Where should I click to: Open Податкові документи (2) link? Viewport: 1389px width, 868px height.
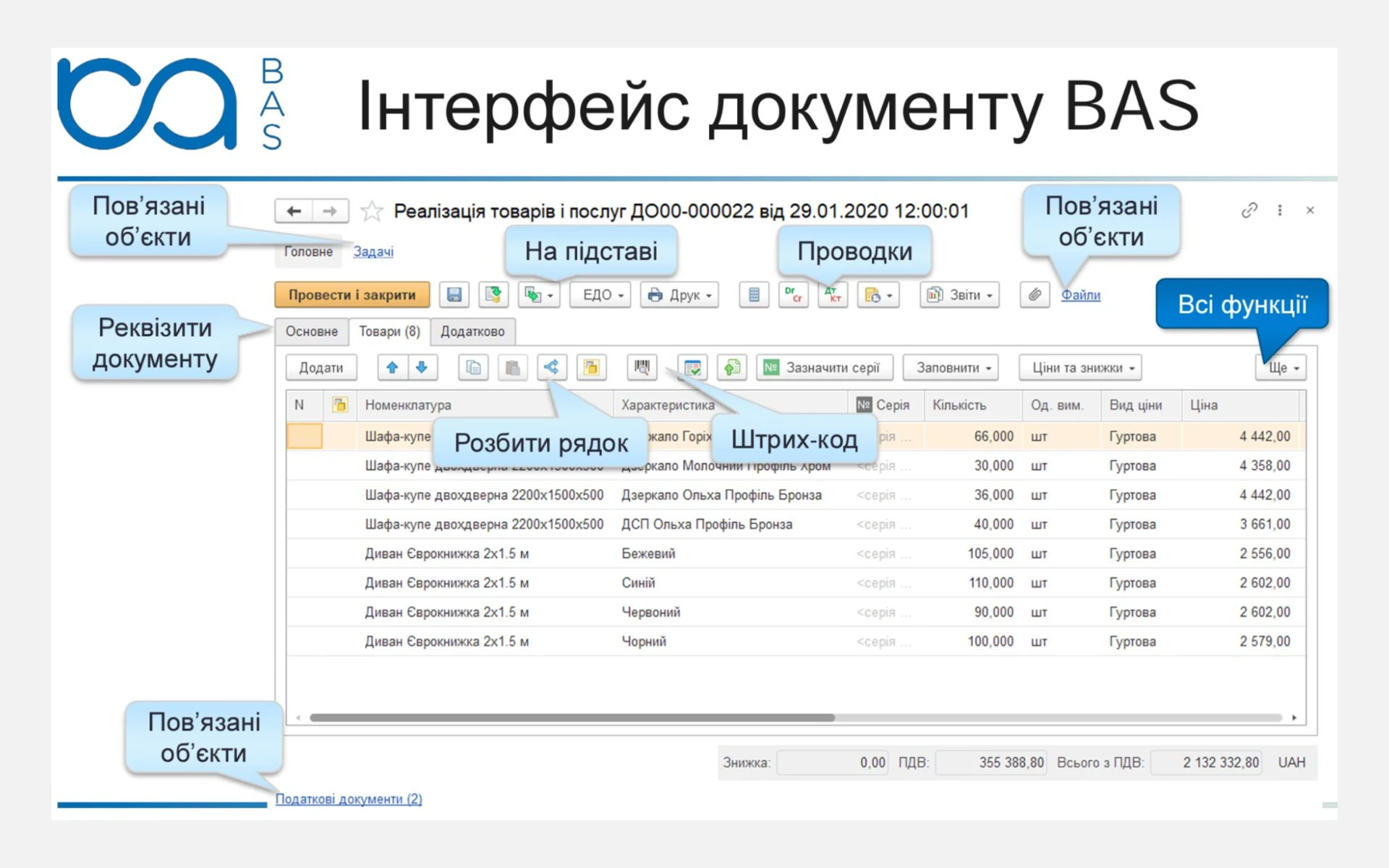click(x=349, y=799)
